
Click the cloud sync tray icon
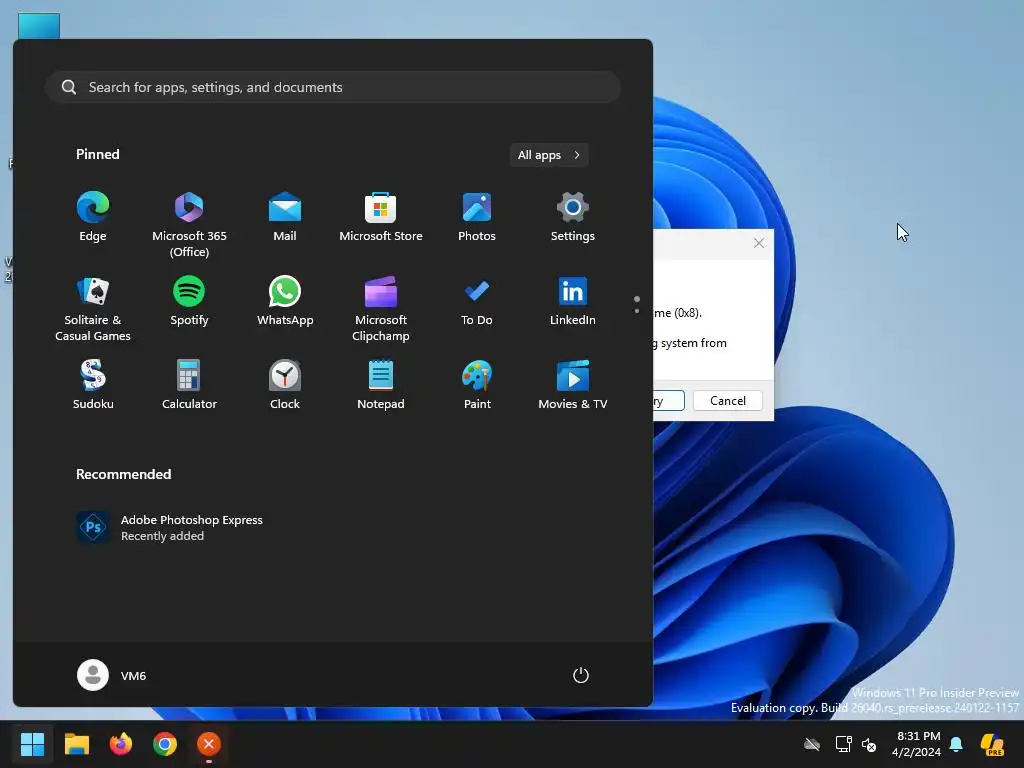tap(812, 744)
